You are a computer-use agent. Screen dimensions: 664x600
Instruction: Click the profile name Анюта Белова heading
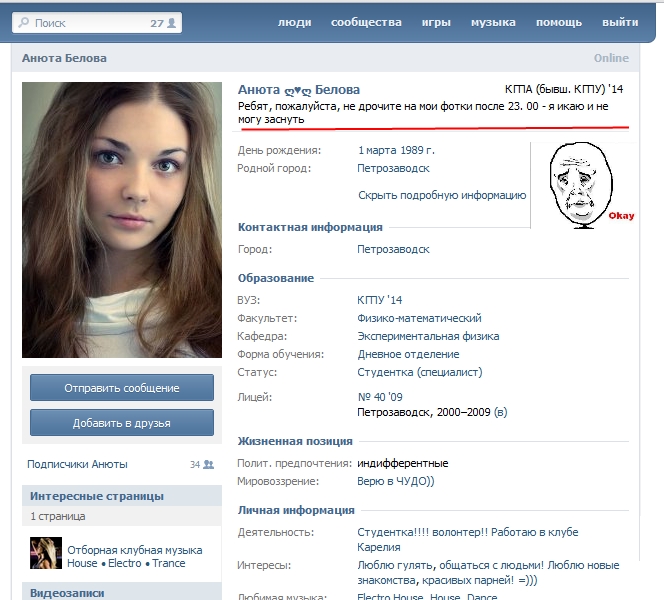299,90
